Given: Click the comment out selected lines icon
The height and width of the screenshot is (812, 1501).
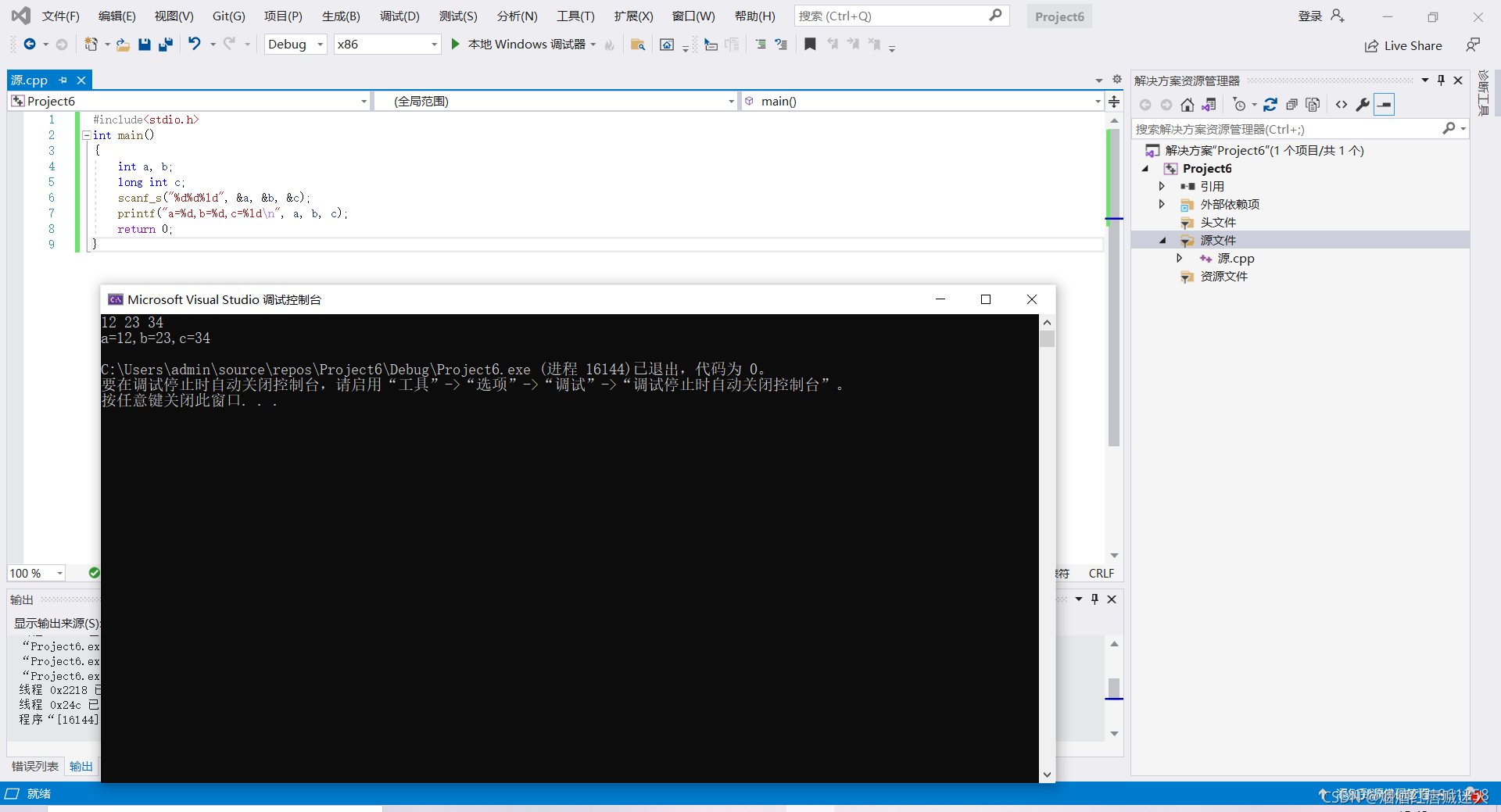Looking at the screenshot, I should (x=761, y=45).
